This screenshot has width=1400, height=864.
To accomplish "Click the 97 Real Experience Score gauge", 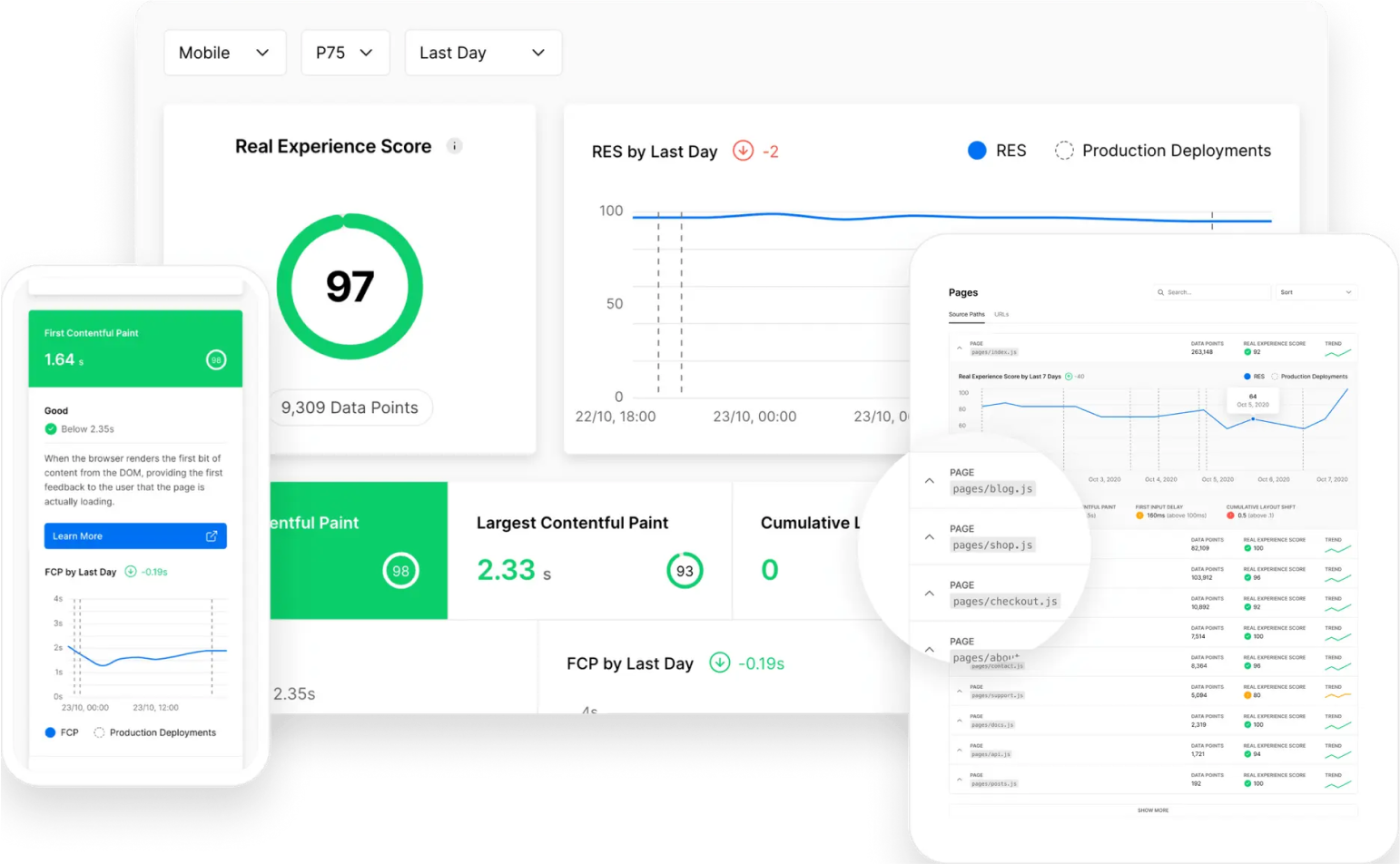I will coord(350,287).
